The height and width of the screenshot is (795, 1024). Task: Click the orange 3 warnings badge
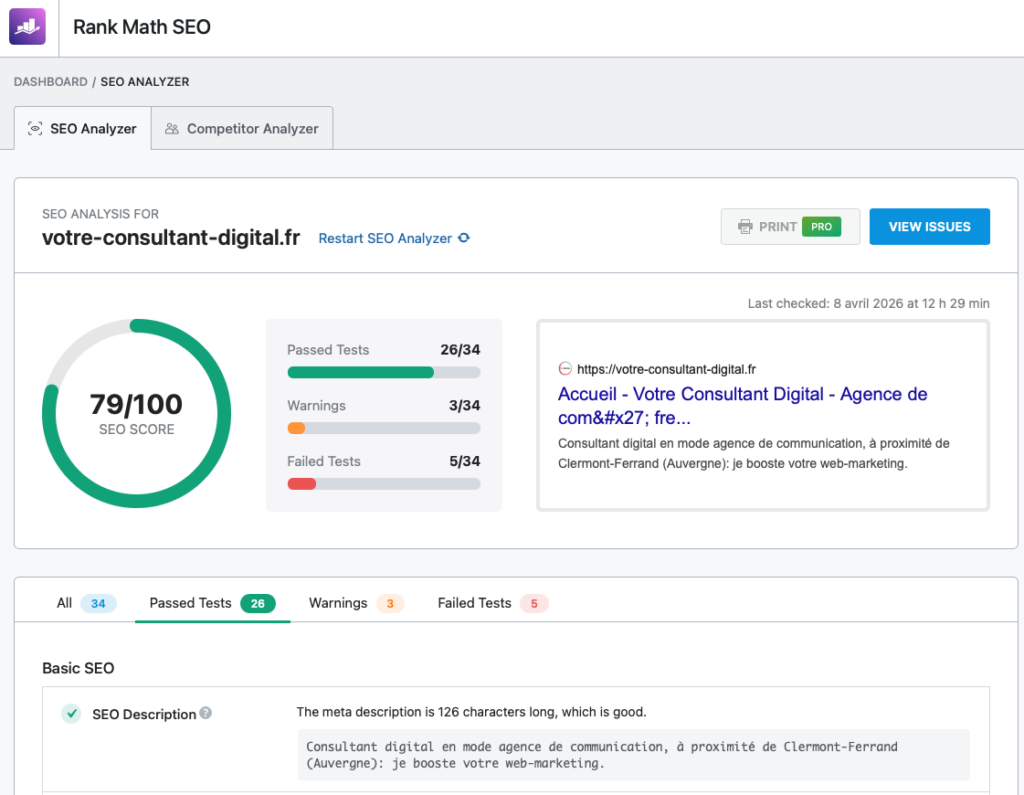click(x=390, y=604)
